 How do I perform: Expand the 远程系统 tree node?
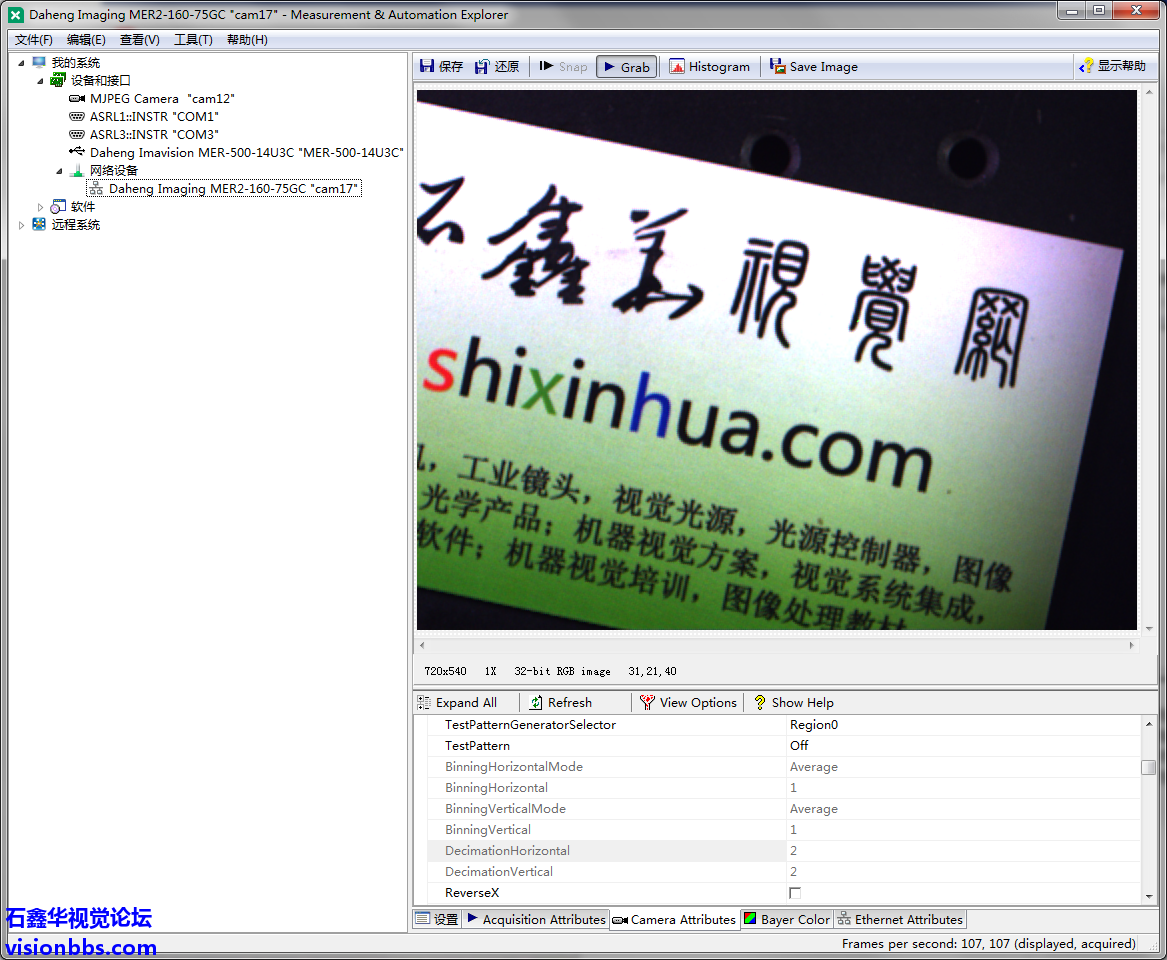[22, 225]
